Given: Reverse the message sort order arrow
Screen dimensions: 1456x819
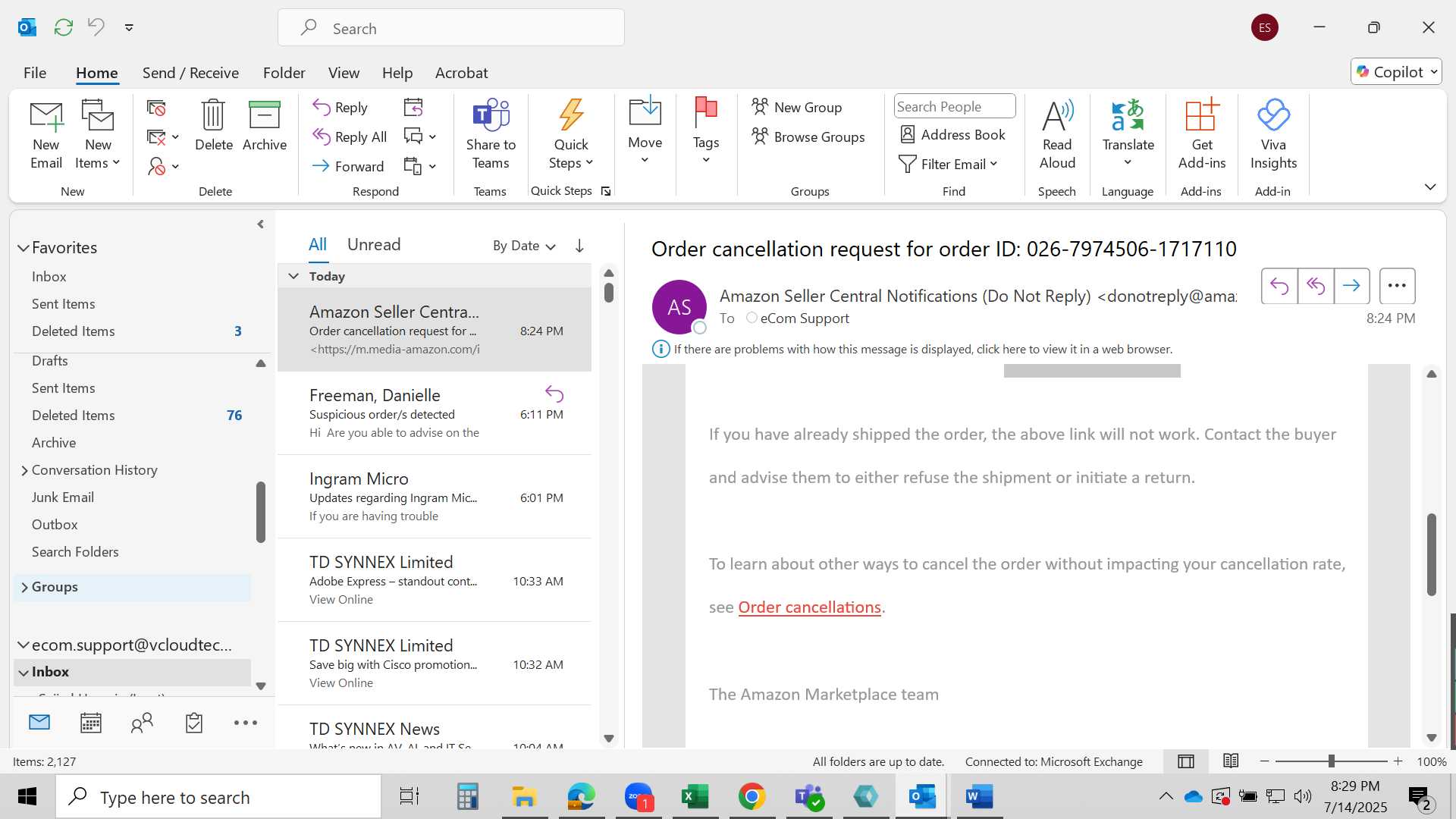Looking at the screenshot, I should pyautogui.click(x=579, y=246).
